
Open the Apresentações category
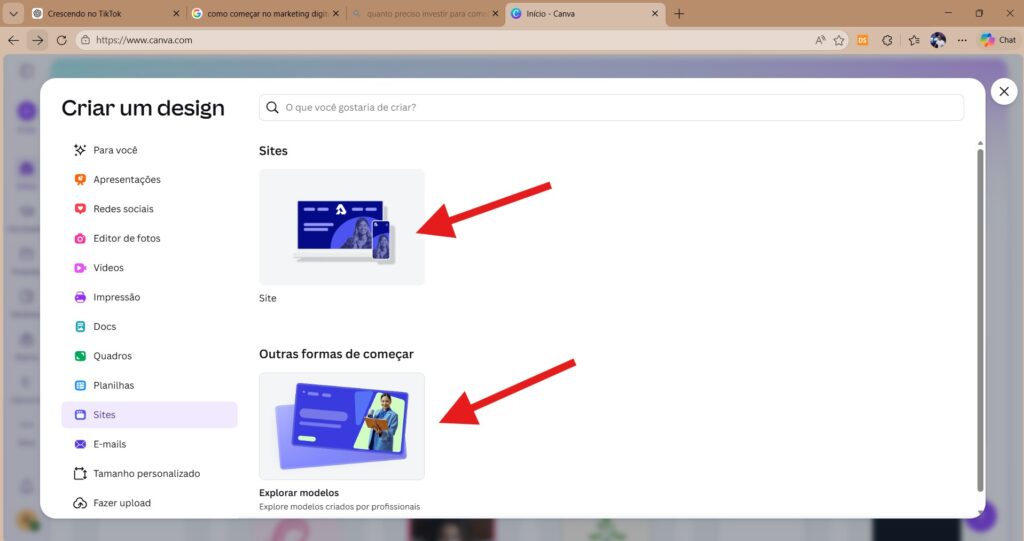149,180
